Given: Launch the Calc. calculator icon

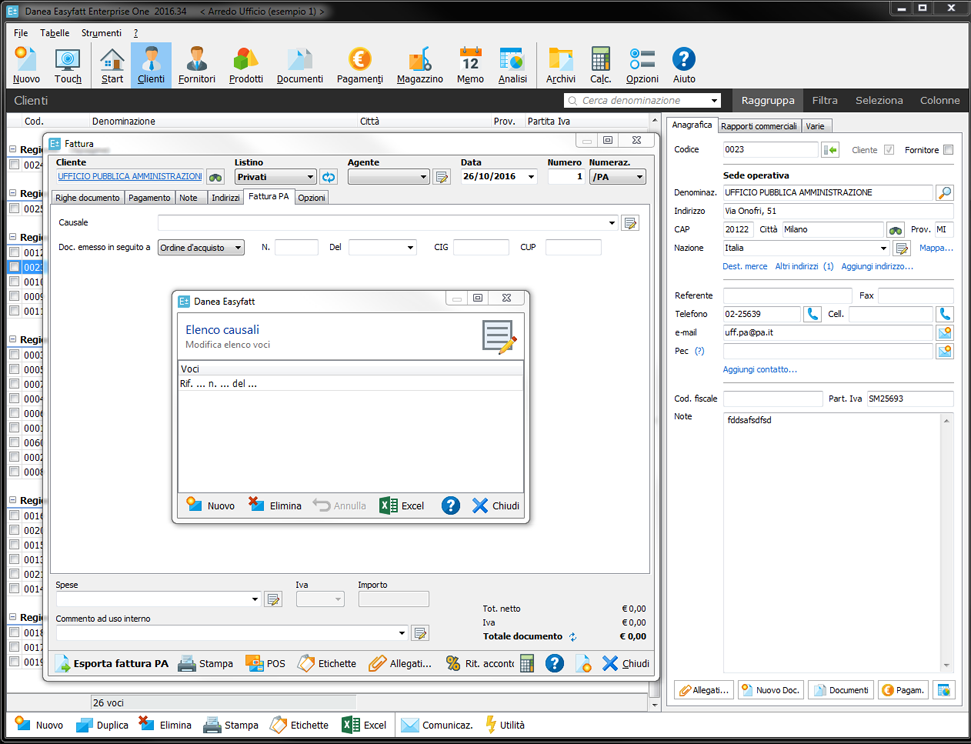Looking at the screenshot, I should (600, 65).
